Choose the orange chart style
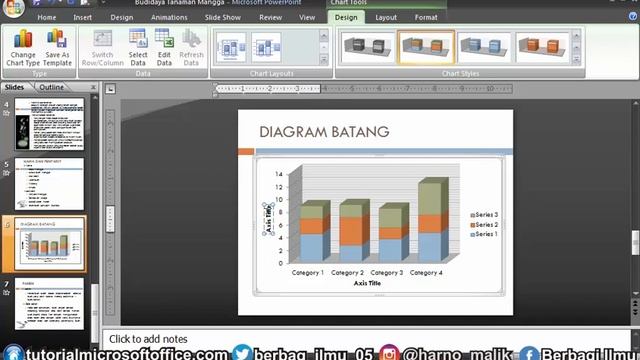 [542, 47]
